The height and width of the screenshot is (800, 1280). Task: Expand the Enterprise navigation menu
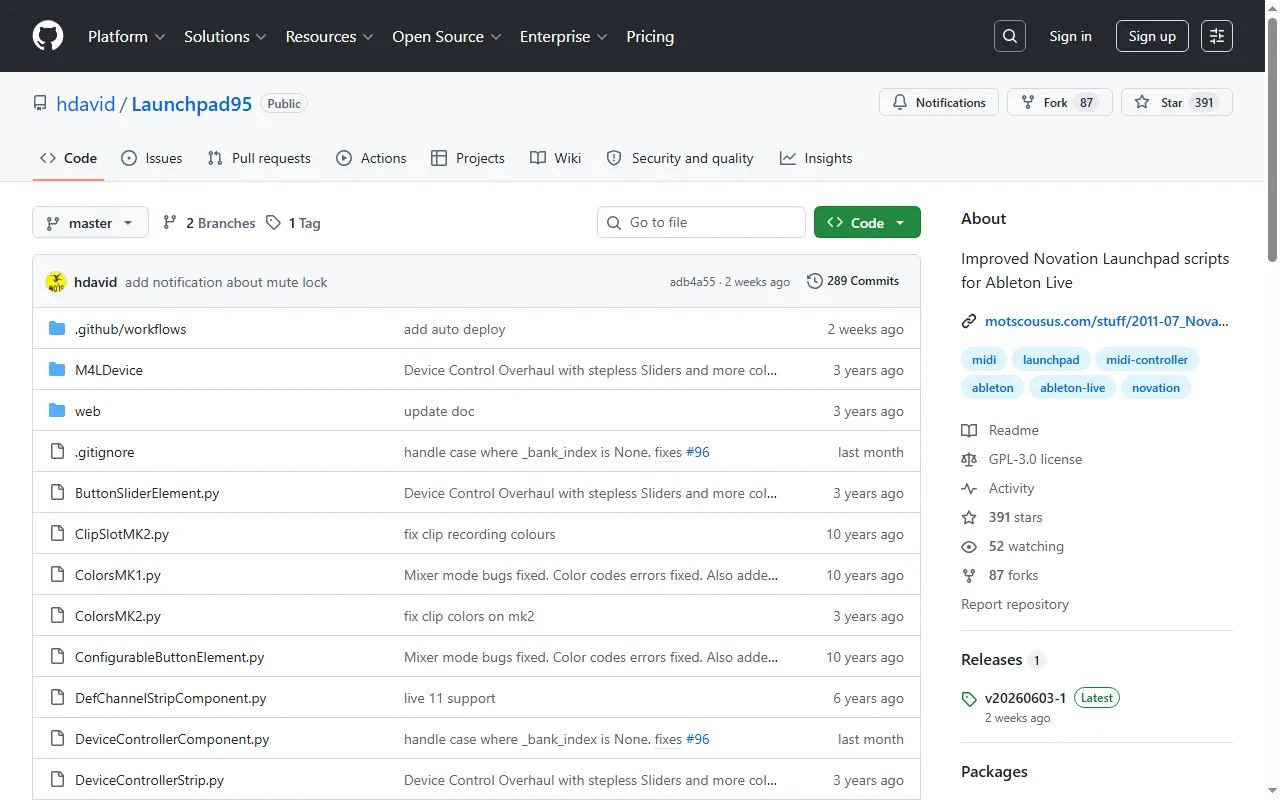tap(563, 36)
